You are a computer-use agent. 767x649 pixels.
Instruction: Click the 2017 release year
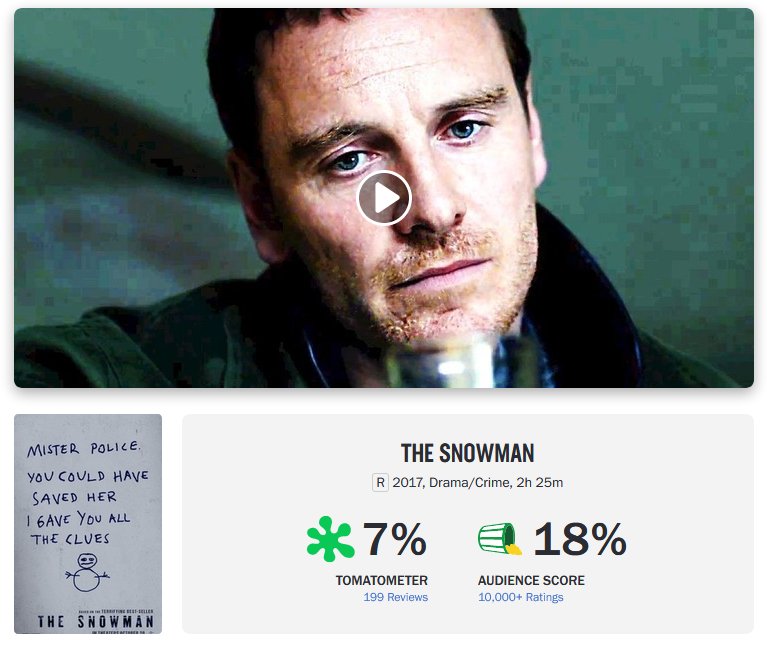(407, 483)
